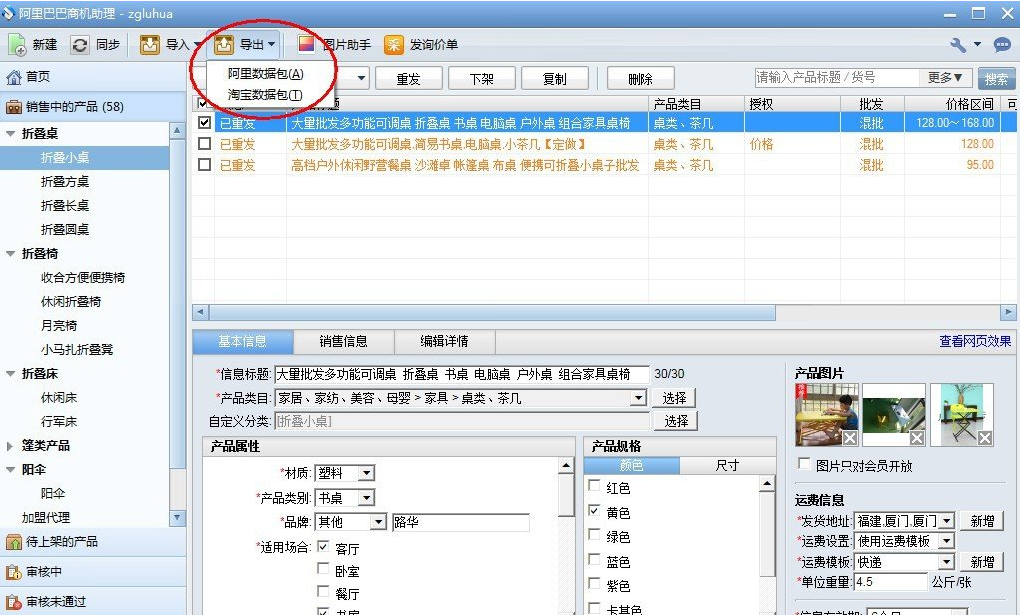This screenshot has width=1021, height=615.
Task: Open the 更多 search options dropdown
Action: point(945,78)
